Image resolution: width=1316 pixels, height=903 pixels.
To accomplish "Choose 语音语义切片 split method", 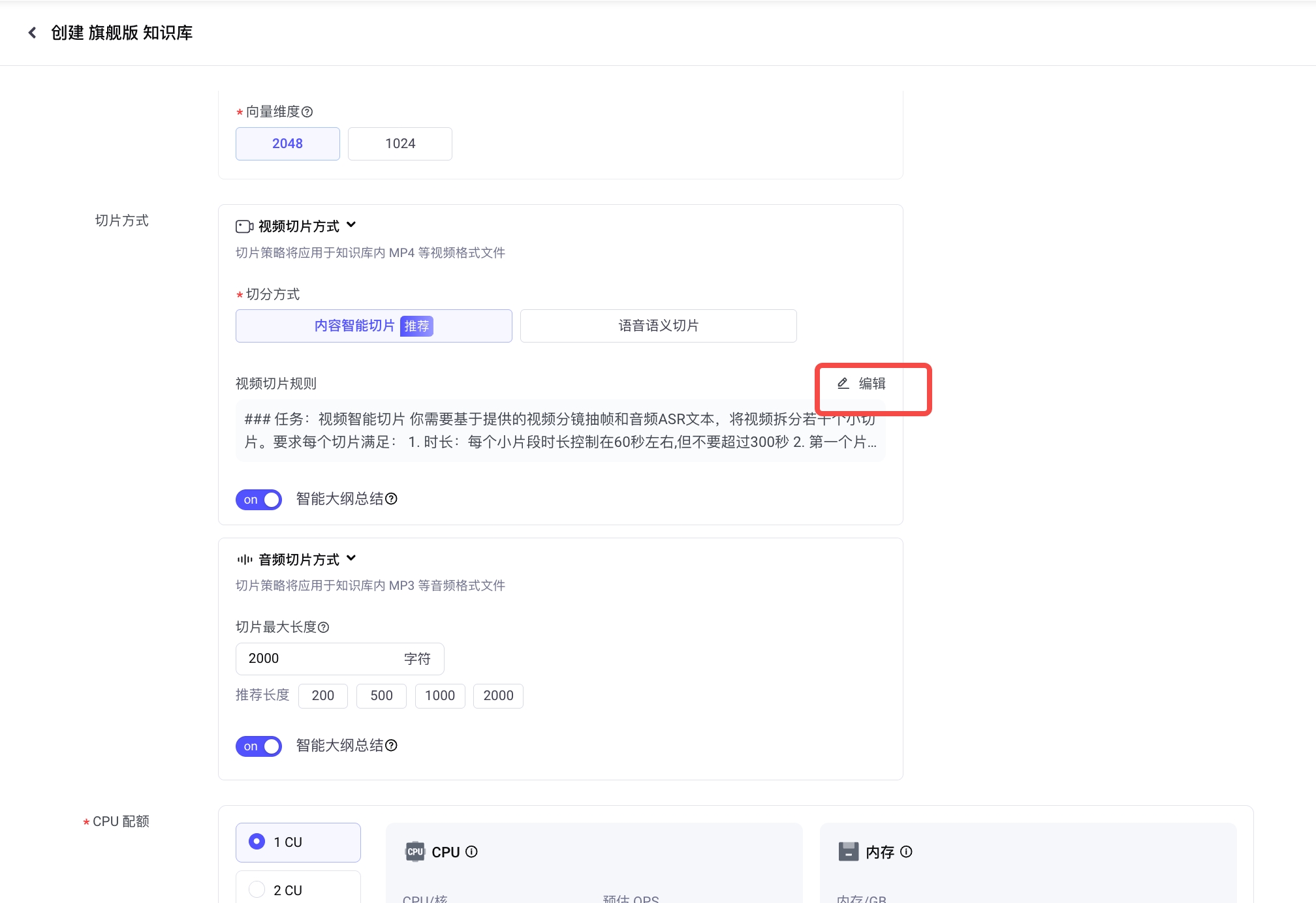I will coord(658,326).
